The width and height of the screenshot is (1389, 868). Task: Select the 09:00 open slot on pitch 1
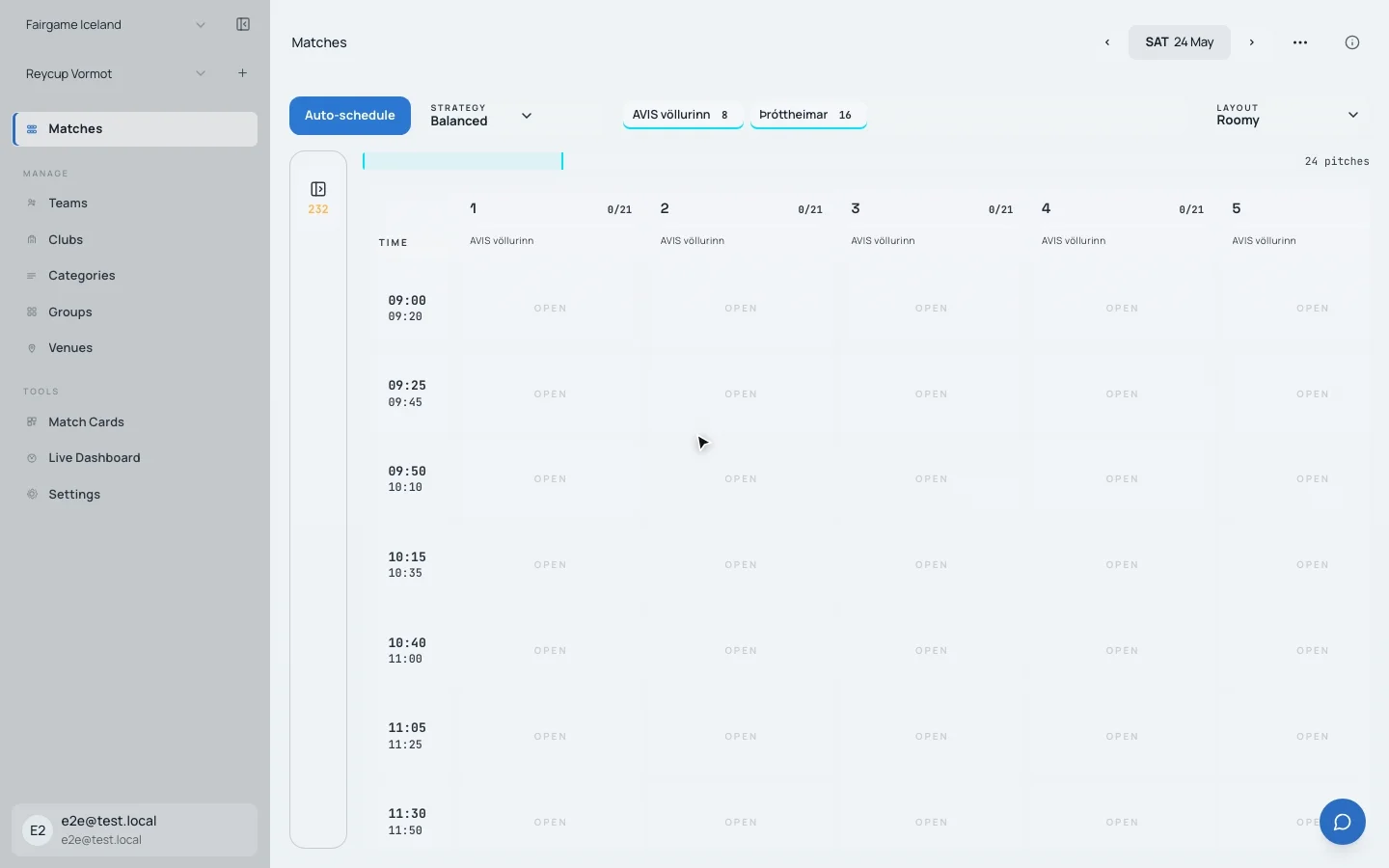(x=550, y=309)
